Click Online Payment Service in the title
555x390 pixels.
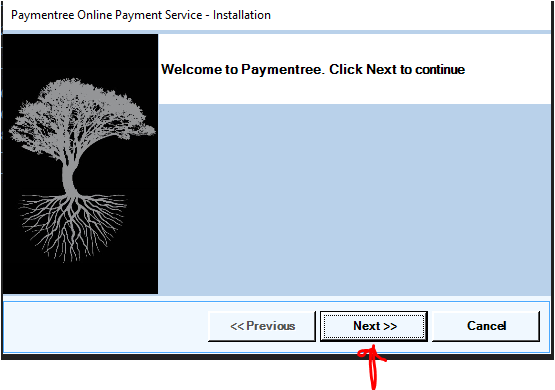[140, 15]
